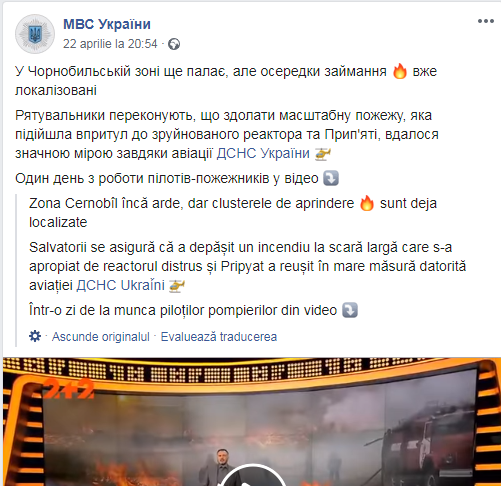The height and width of the screenshot is (486, 501).
Task: Play the video with the circular play button
Action: click(253, 475)
